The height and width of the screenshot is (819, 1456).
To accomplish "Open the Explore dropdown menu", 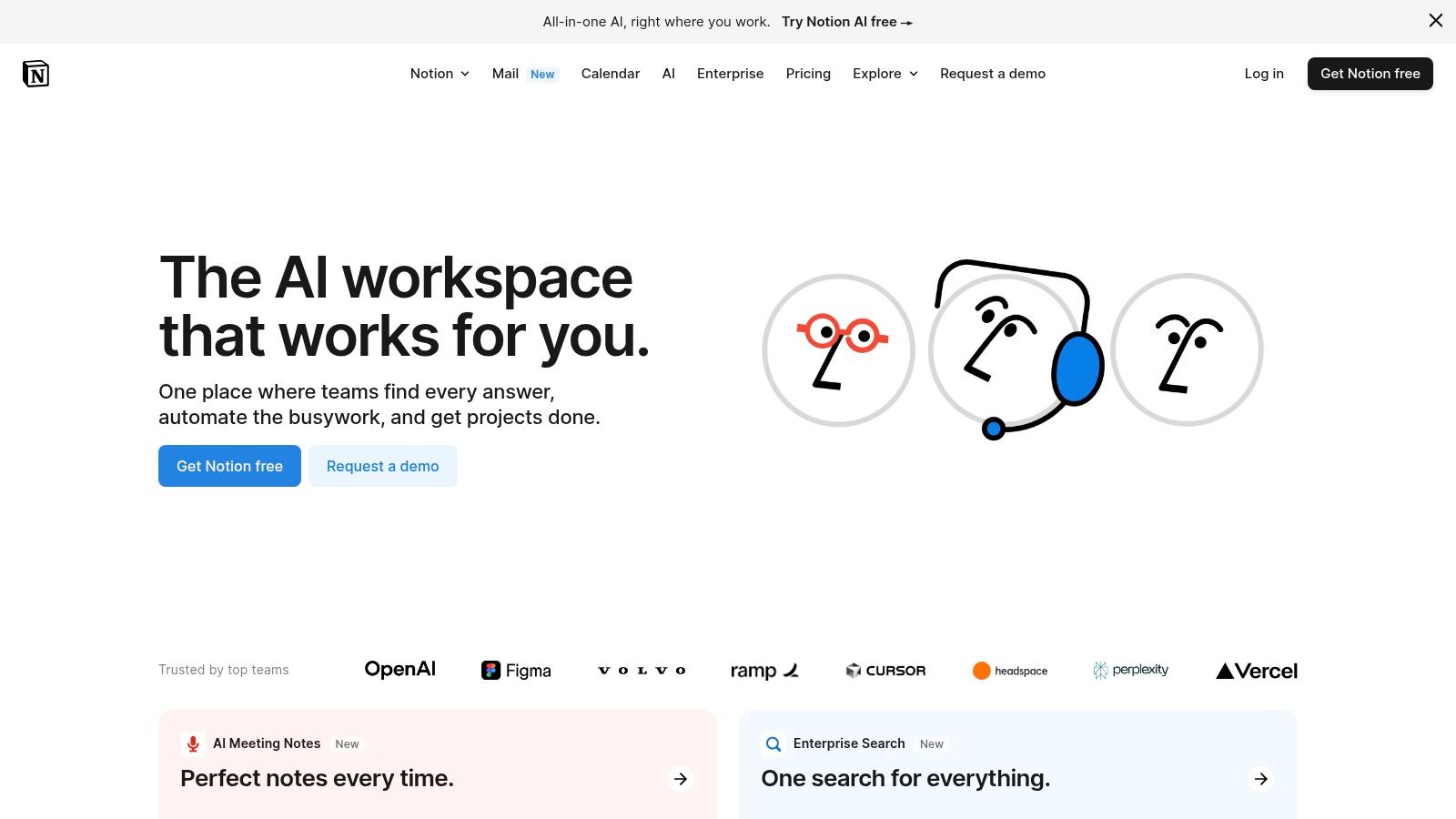I will click(884, 74).
